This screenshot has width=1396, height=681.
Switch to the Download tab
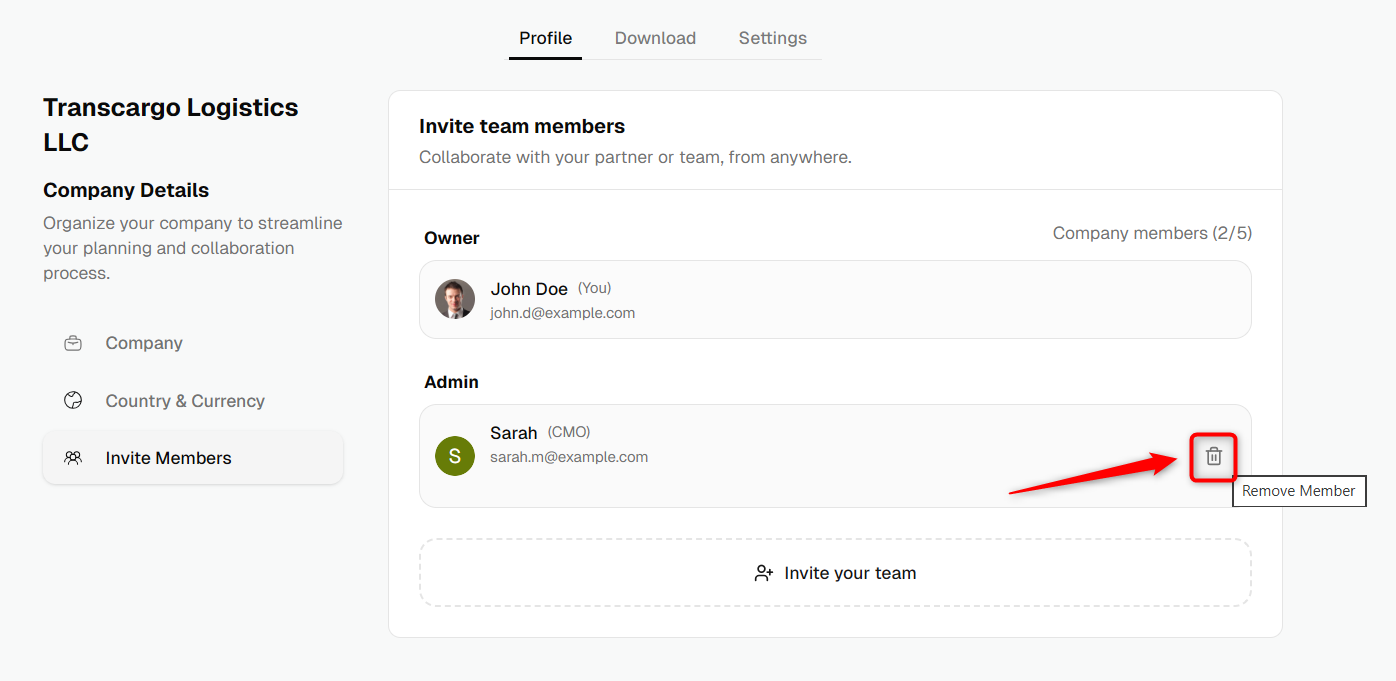pyautogui.click(x=655, y=38)
